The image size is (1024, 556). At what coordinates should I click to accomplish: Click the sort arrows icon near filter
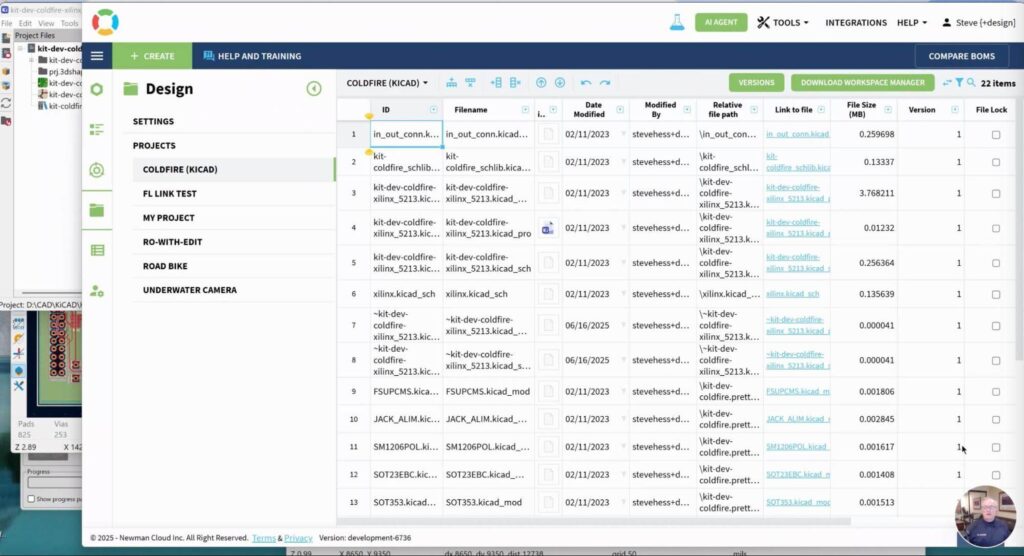click(947, 83)
